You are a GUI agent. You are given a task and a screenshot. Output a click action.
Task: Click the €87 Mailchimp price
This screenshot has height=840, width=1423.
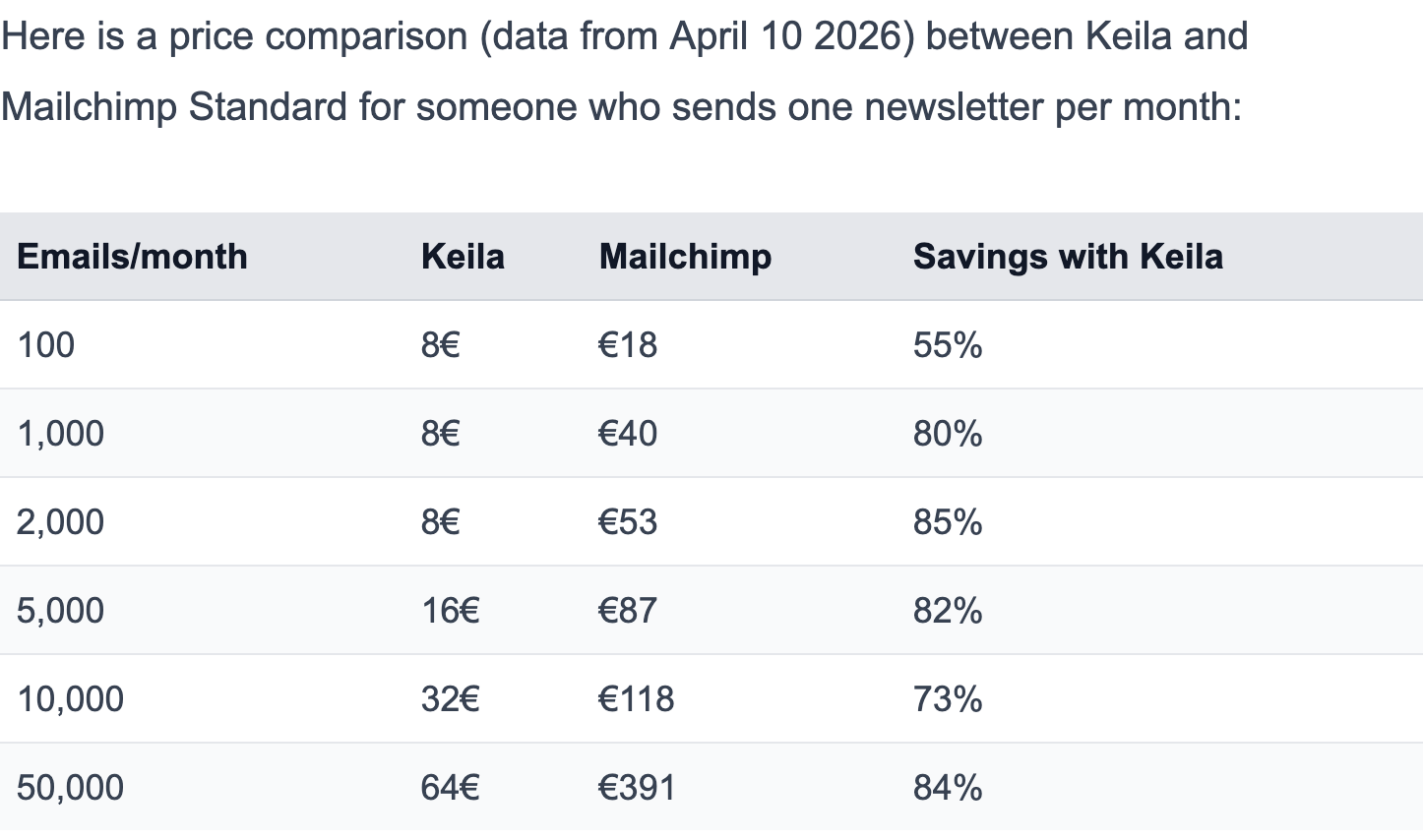coord(628,611)
